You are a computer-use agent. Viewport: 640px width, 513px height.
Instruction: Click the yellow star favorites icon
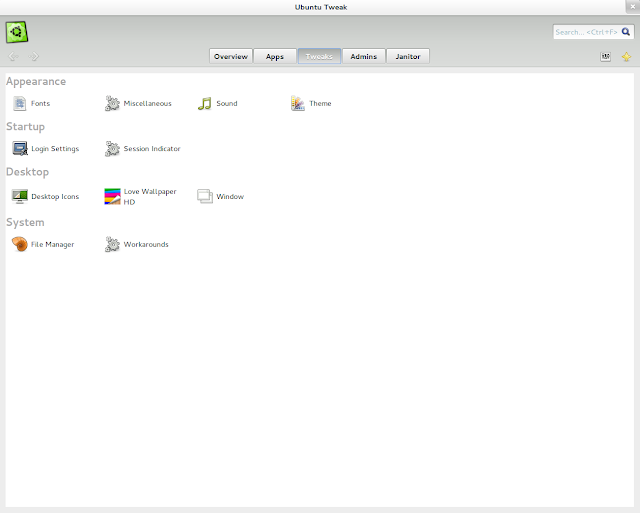pyautogui.click(x=626, y=57)
